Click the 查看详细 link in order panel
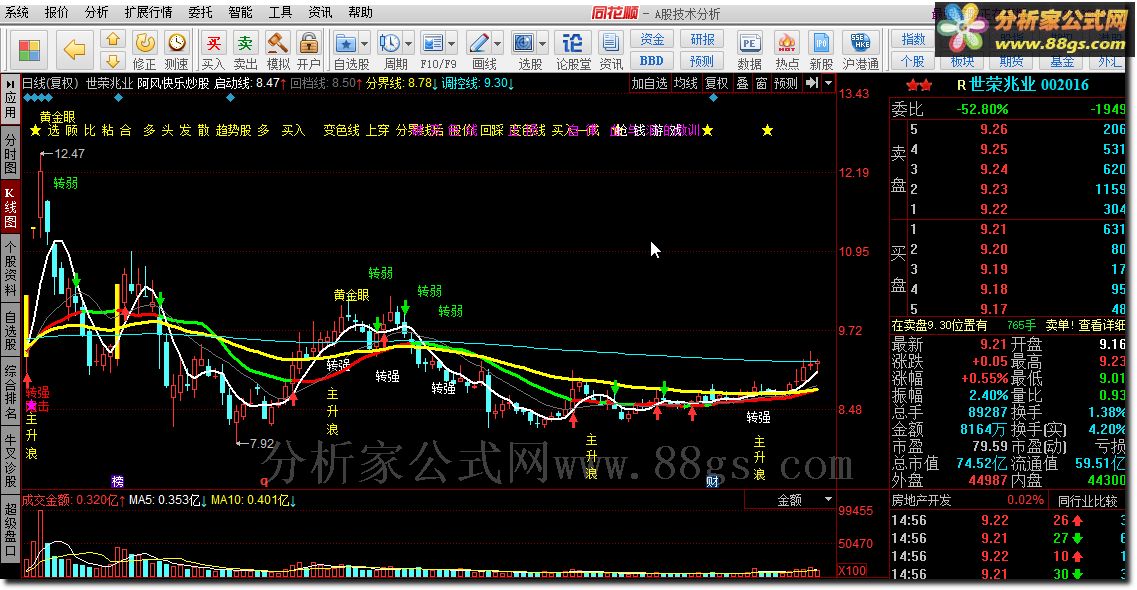 click(x=1102, y=325)
